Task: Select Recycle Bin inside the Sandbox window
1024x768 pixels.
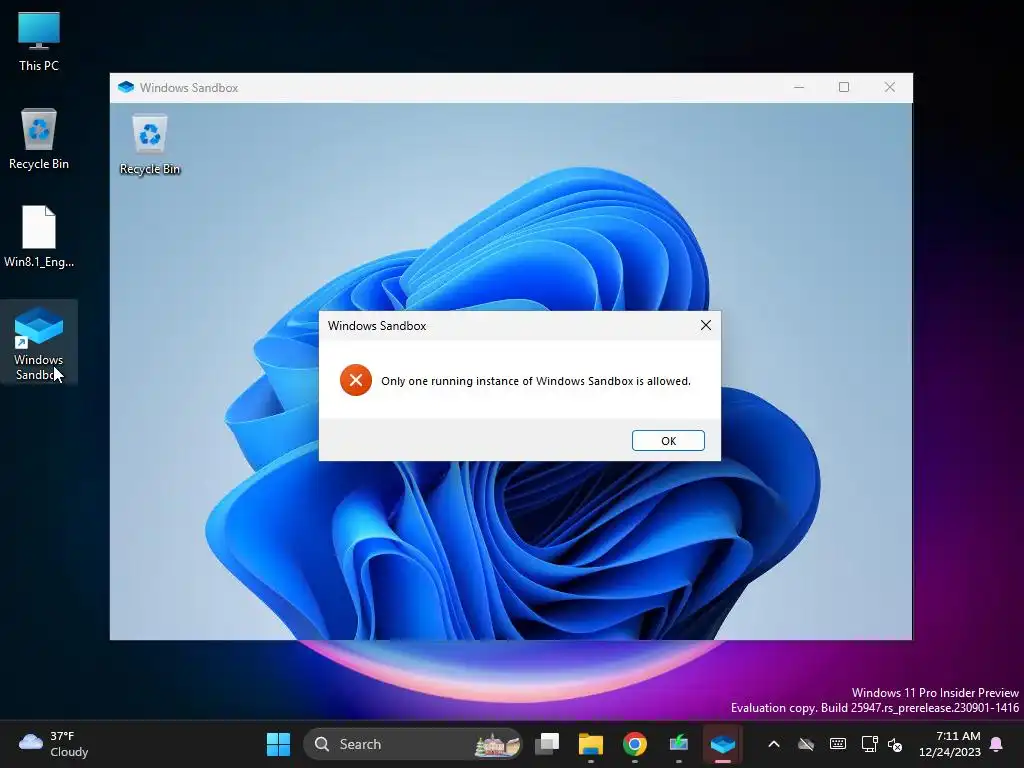Action: [x=150, y=145]
